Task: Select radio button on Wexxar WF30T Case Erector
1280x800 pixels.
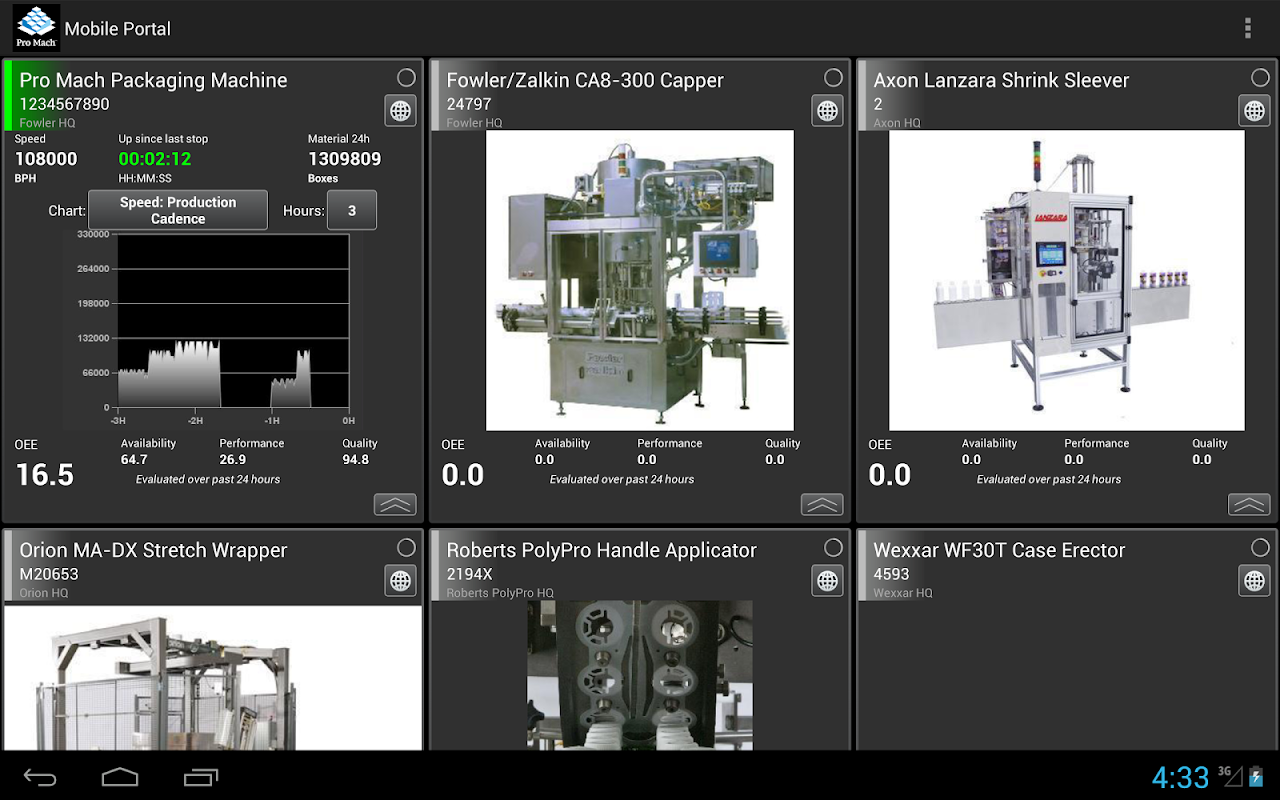Action: click(x=1260, y=548)
